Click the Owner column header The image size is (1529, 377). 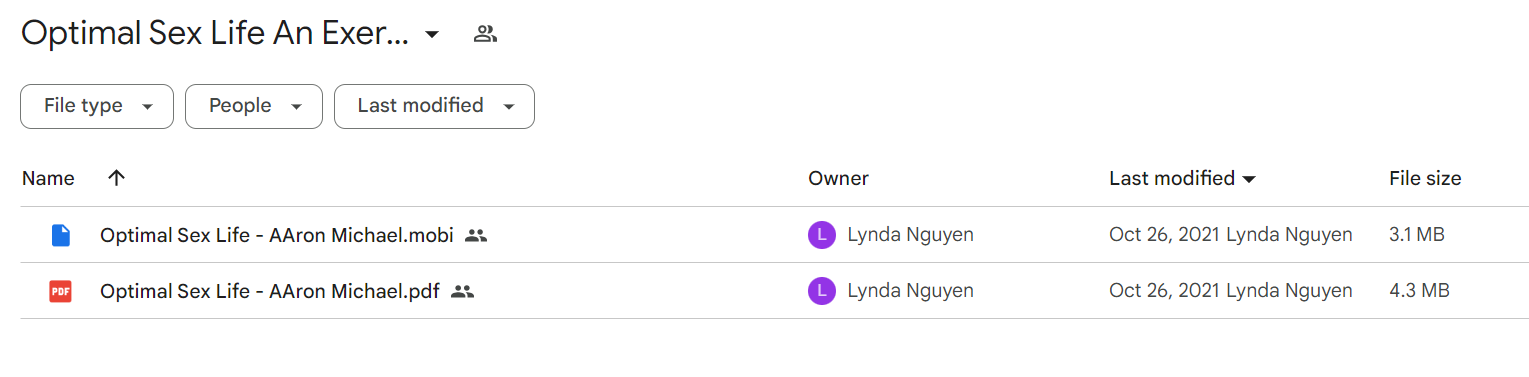(838, 179)
